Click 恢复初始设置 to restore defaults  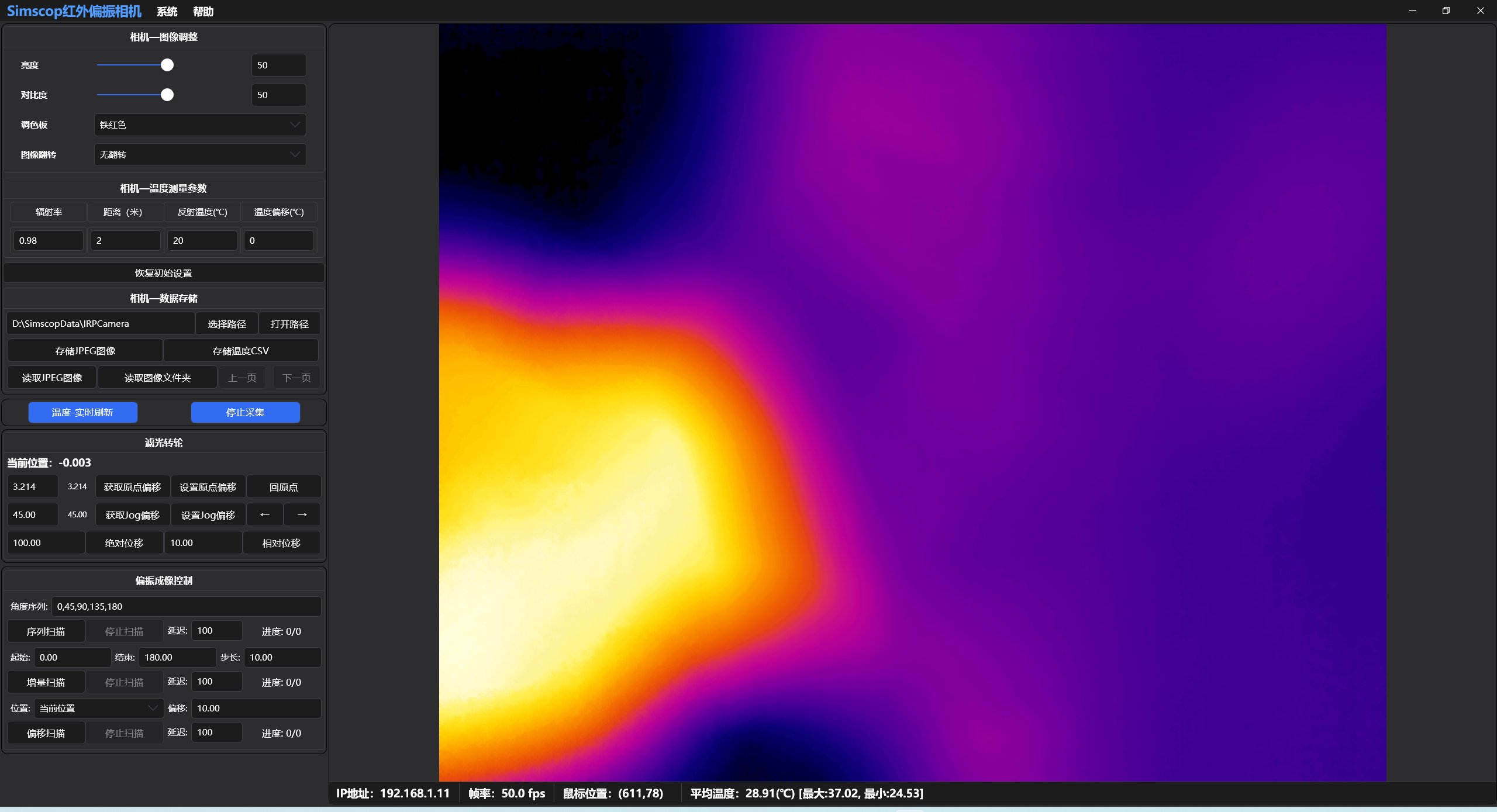point(163,272)
